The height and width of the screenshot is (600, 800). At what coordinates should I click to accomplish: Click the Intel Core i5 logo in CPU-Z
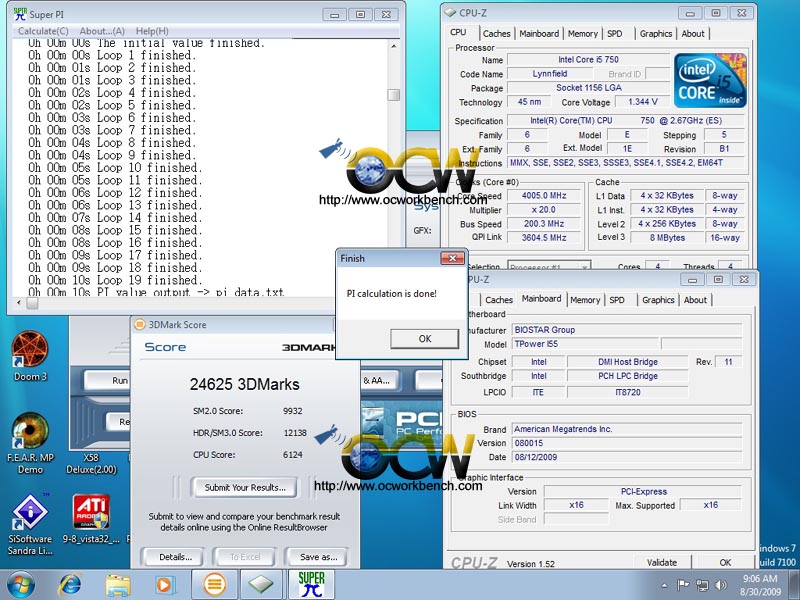pyautogui.click(x=710, y=80)
